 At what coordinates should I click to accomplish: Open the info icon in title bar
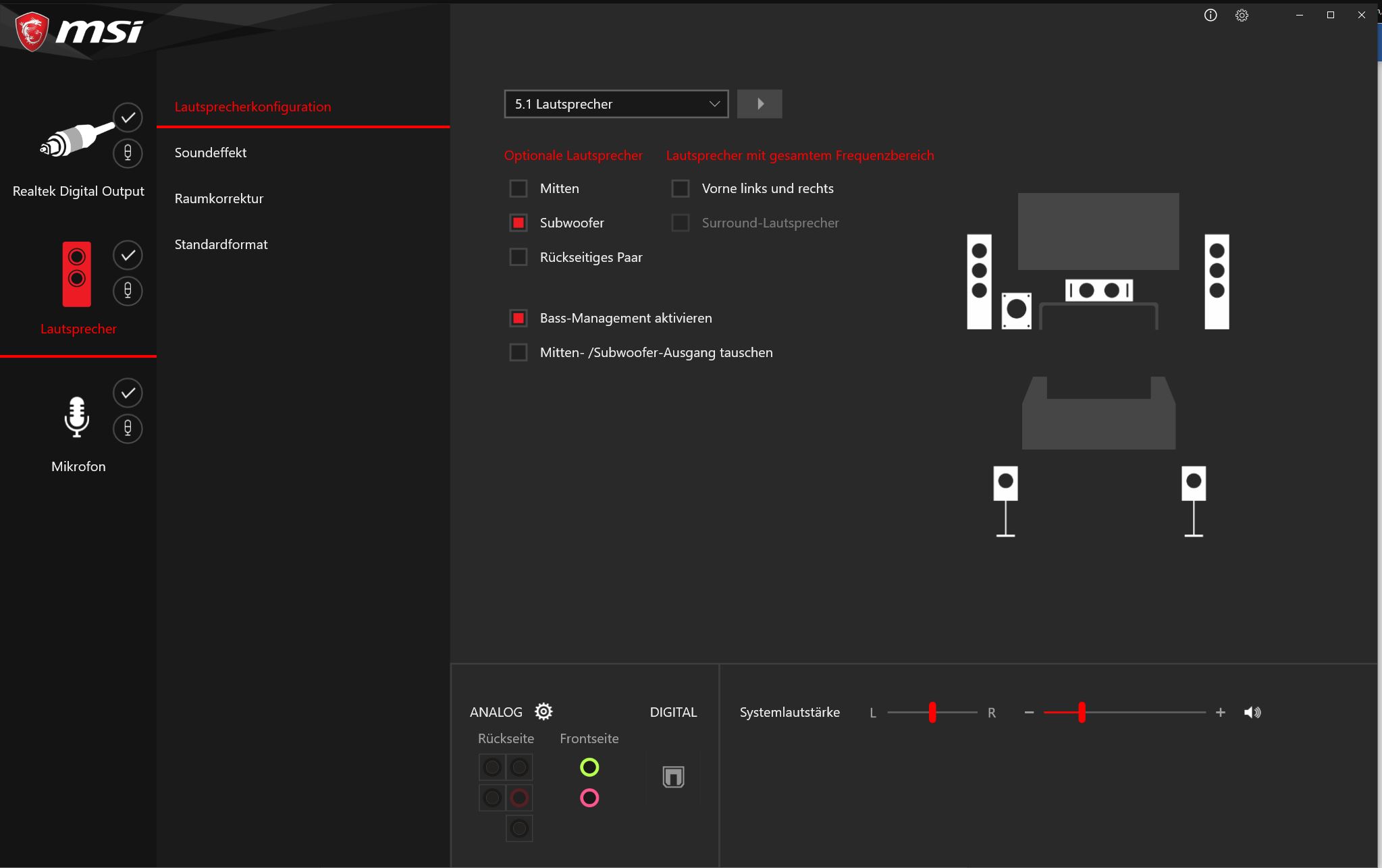coord(1210,15)
